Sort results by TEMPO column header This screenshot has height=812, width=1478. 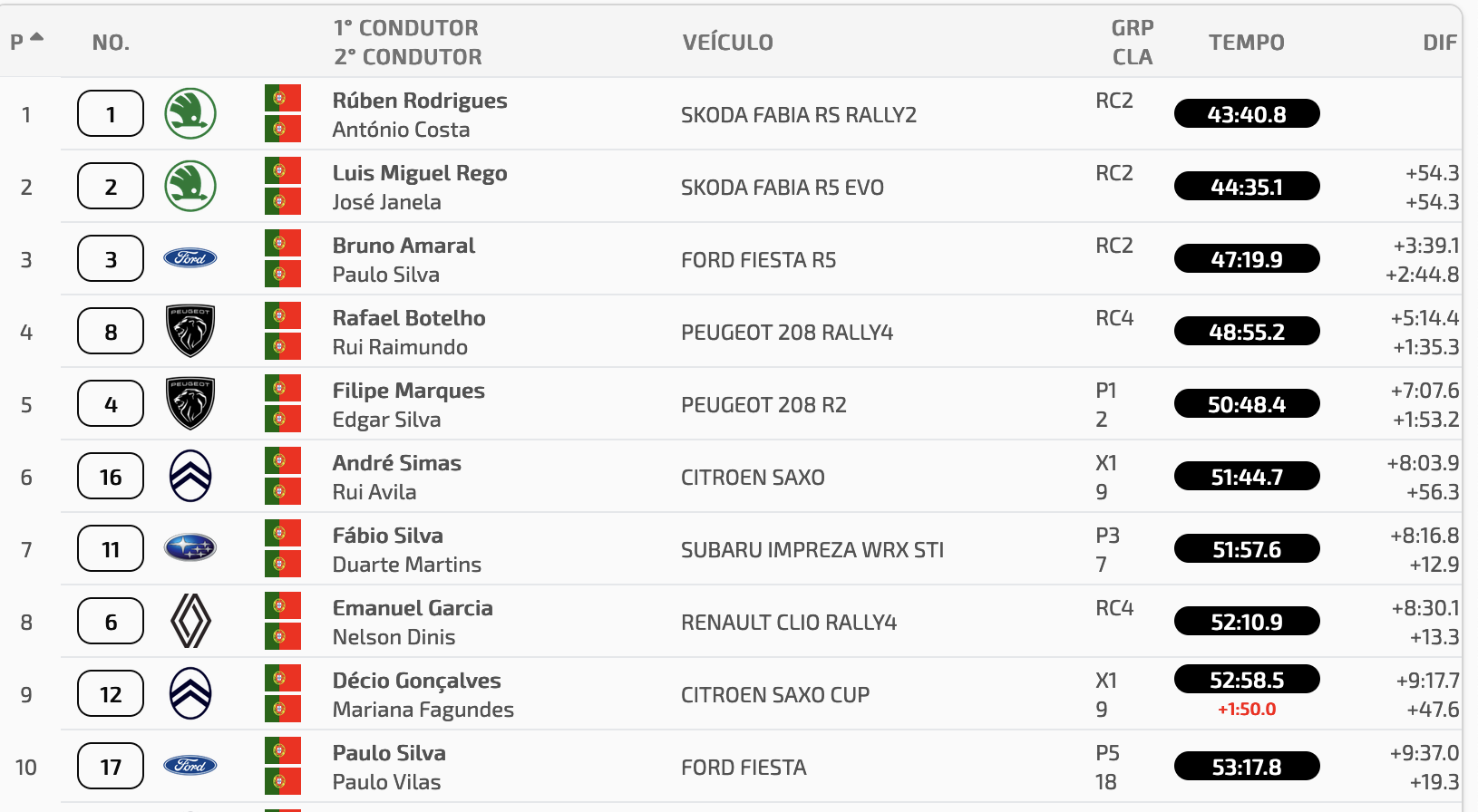point(1247,43)
